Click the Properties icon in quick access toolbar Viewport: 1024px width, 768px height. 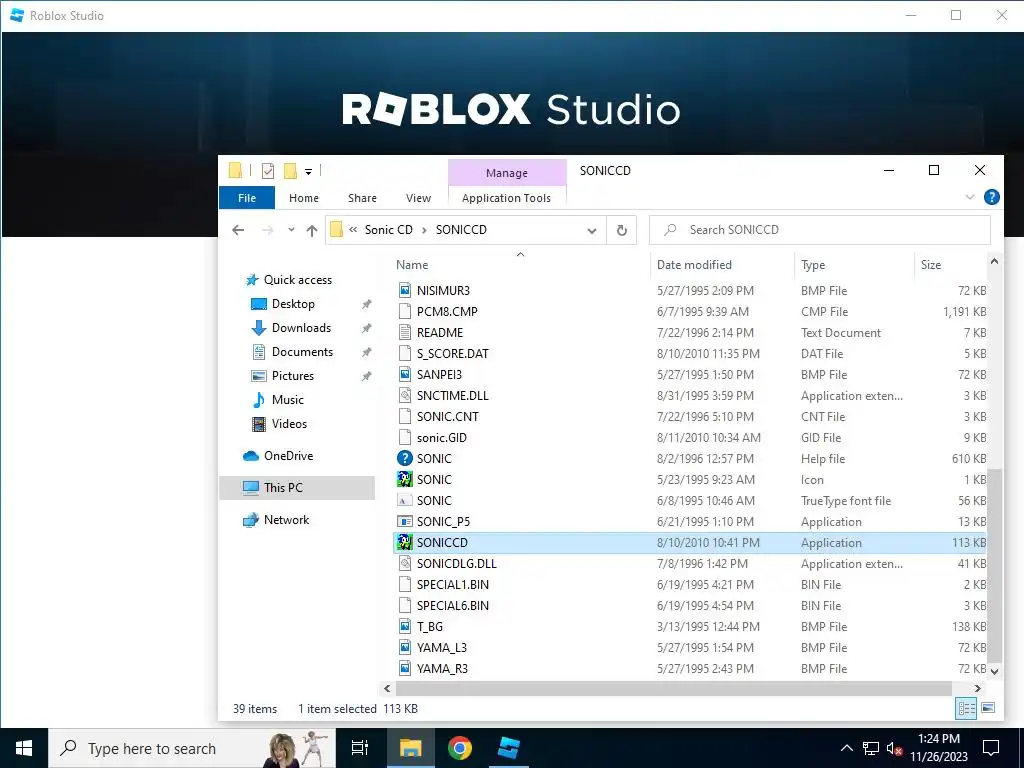pos(268,171)
